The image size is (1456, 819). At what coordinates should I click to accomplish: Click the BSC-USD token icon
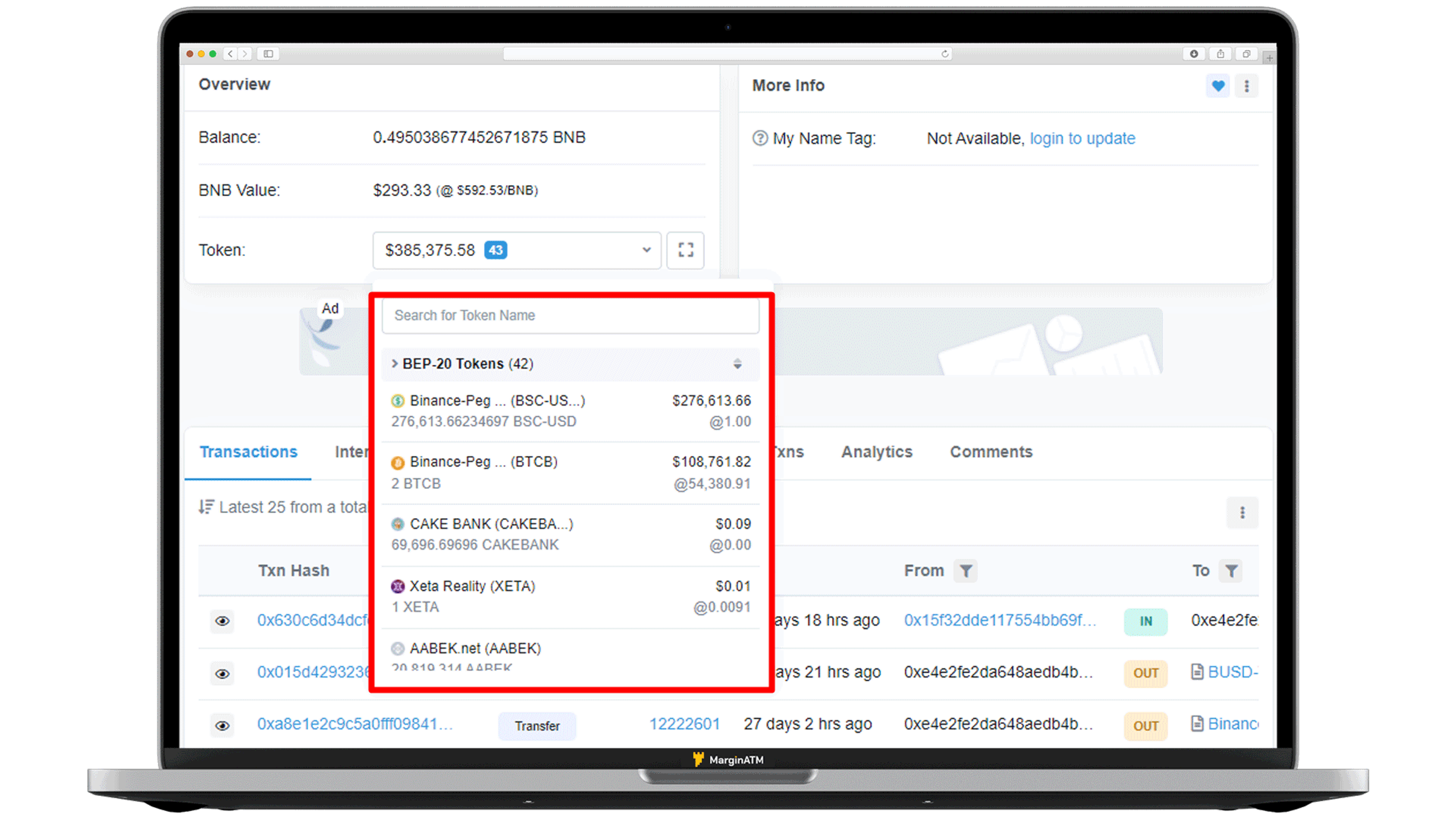coord(398,401)
